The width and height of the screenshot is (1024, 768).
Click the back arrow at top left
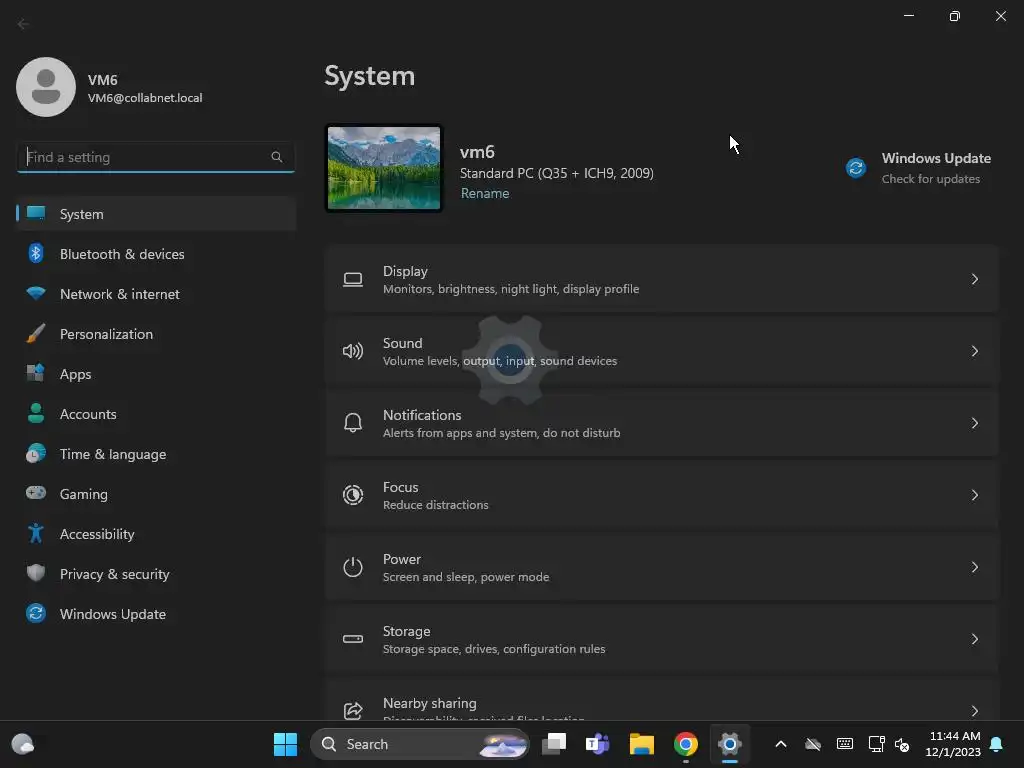click(23, 24)
